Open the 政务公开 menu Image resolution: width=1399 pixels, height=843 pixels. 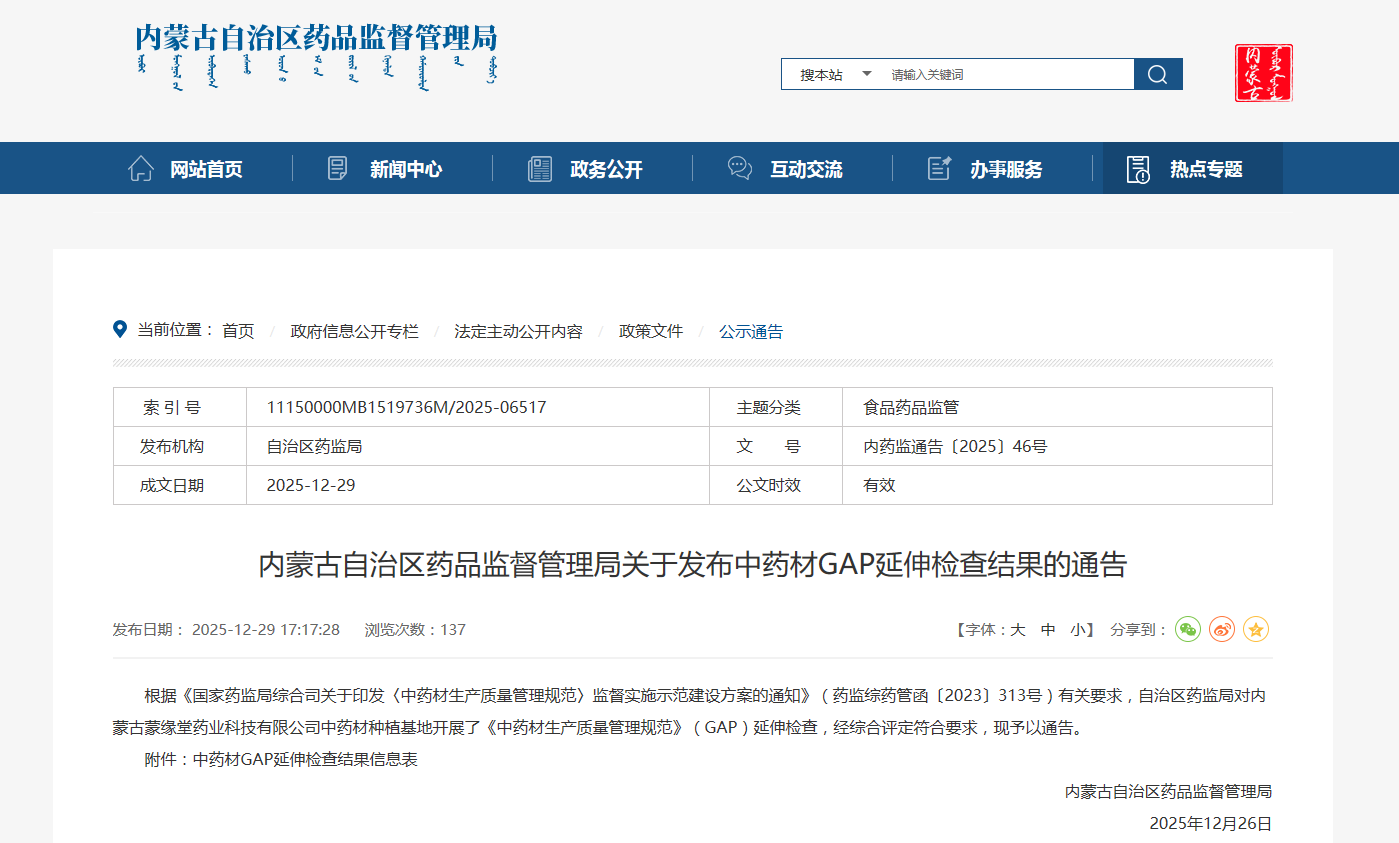click(606, 169)
